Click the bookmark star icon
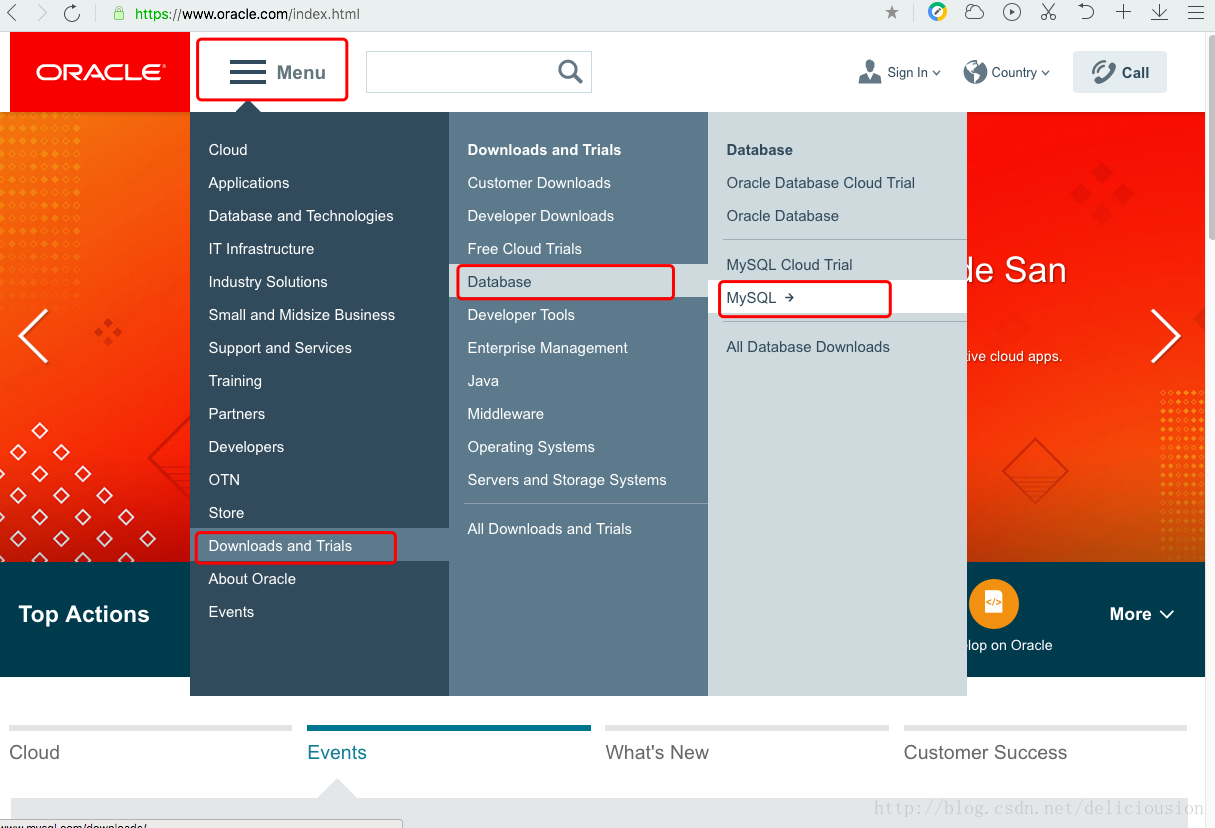Image resolution: width=1215 pixels, height=828 pixels. (892, 12)
